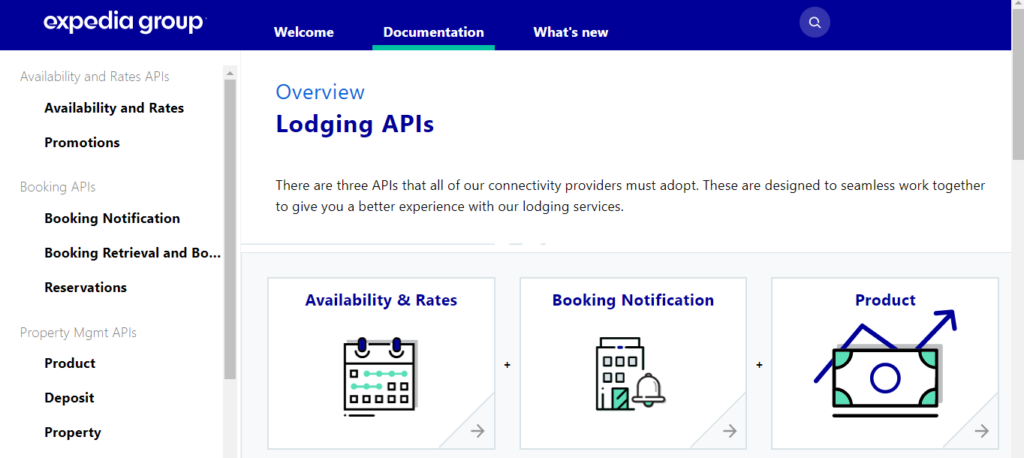The width and height of the screenshot is (1024, 458).
Task: Click the arrow on Product card
Action: click(982, 431)
